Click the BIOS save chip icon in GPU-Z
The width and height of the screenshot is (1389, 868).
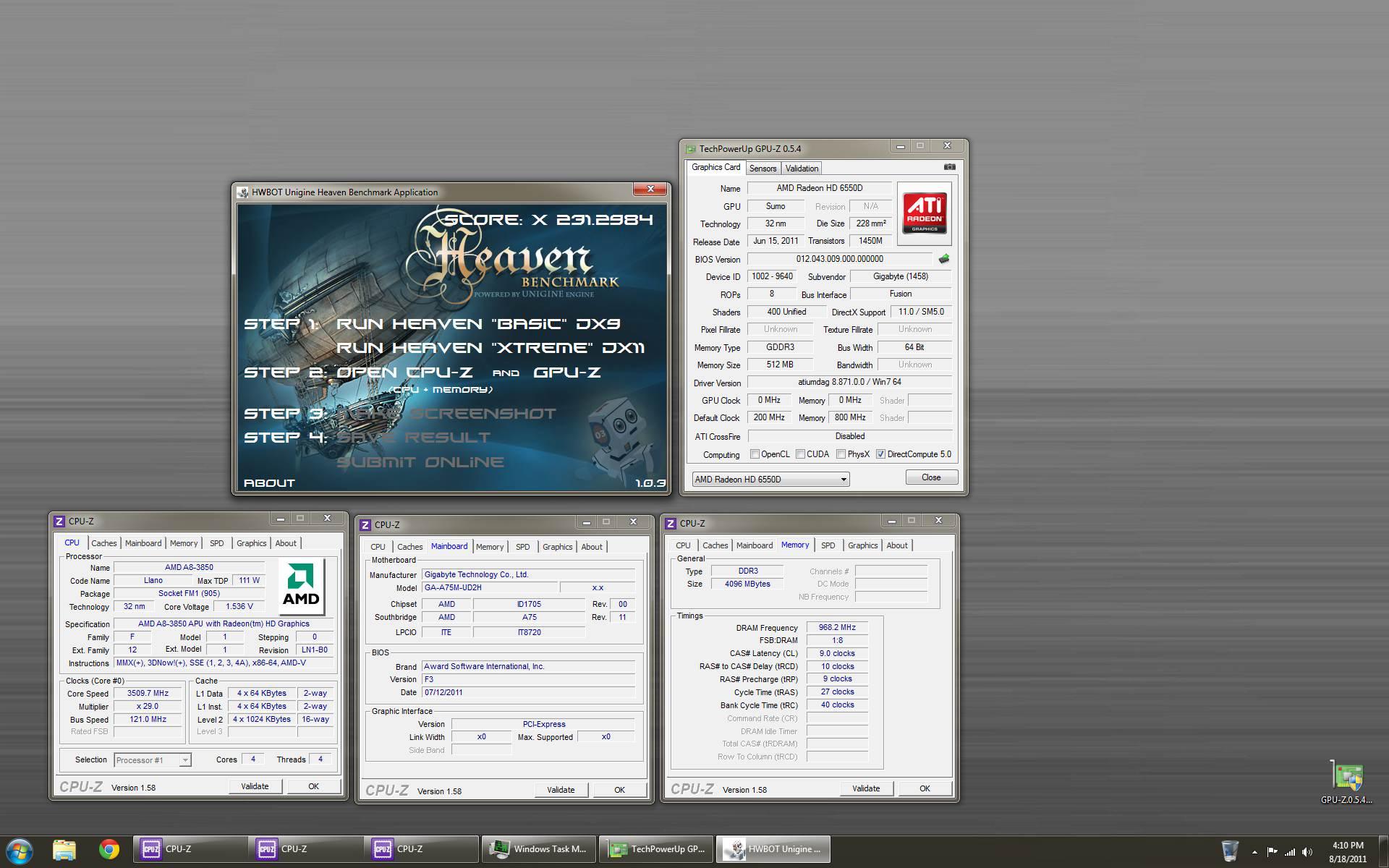pos(943,259)
